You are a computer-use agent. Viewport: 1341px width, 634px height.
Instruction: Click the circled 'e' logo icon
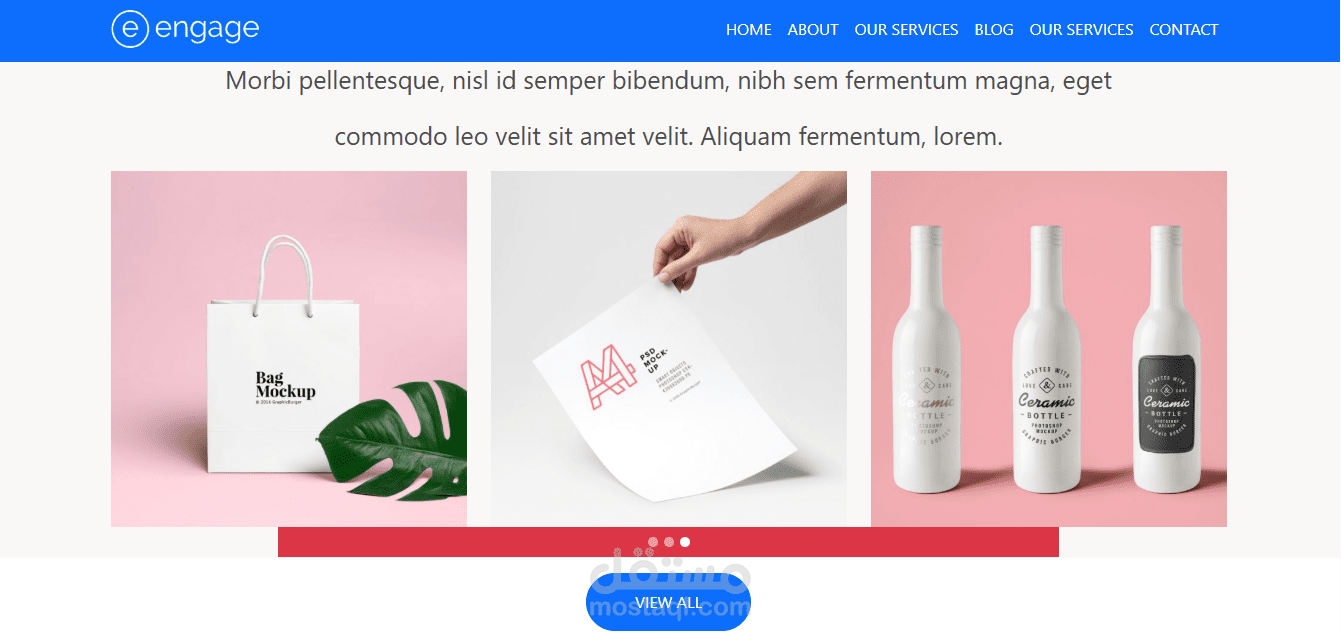130,29
